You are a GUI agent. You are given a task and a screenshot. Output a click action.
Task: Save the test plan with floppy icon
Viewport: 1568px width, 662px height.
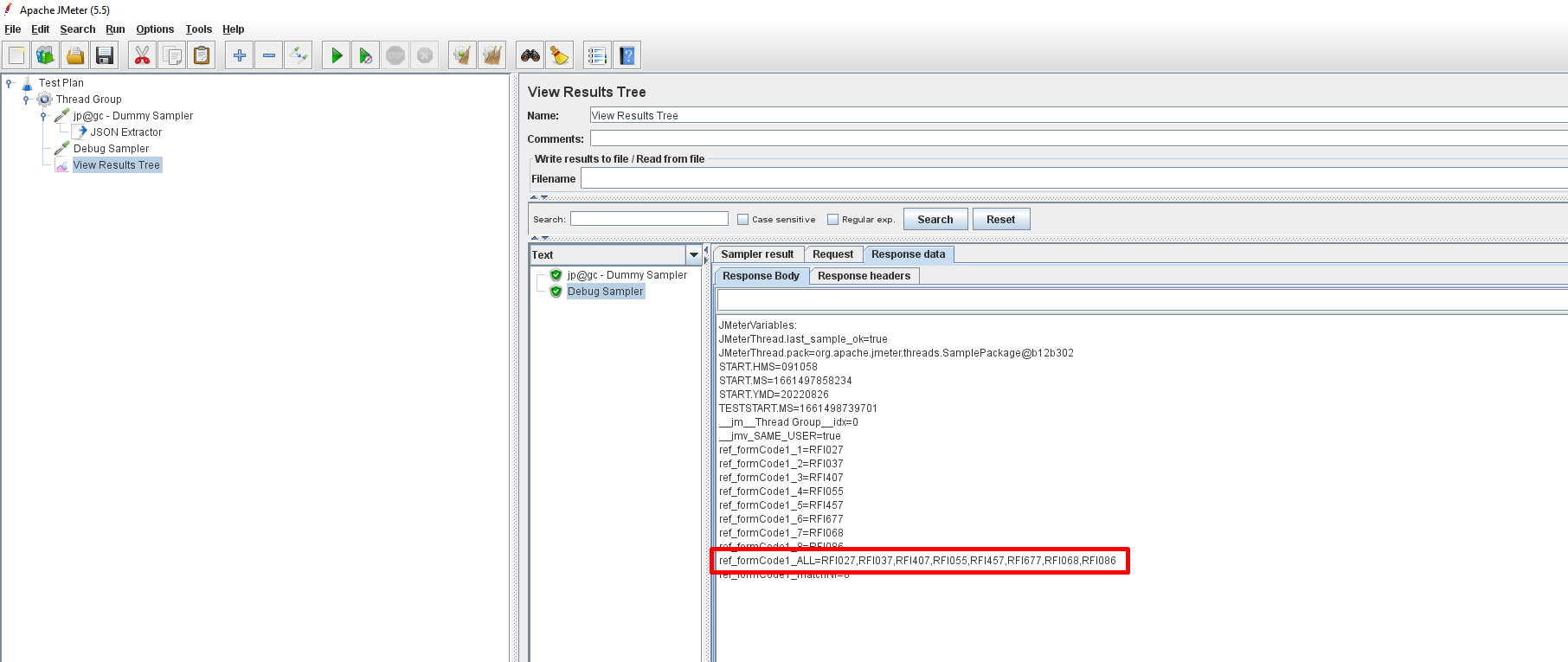click(x=105, y=55)
